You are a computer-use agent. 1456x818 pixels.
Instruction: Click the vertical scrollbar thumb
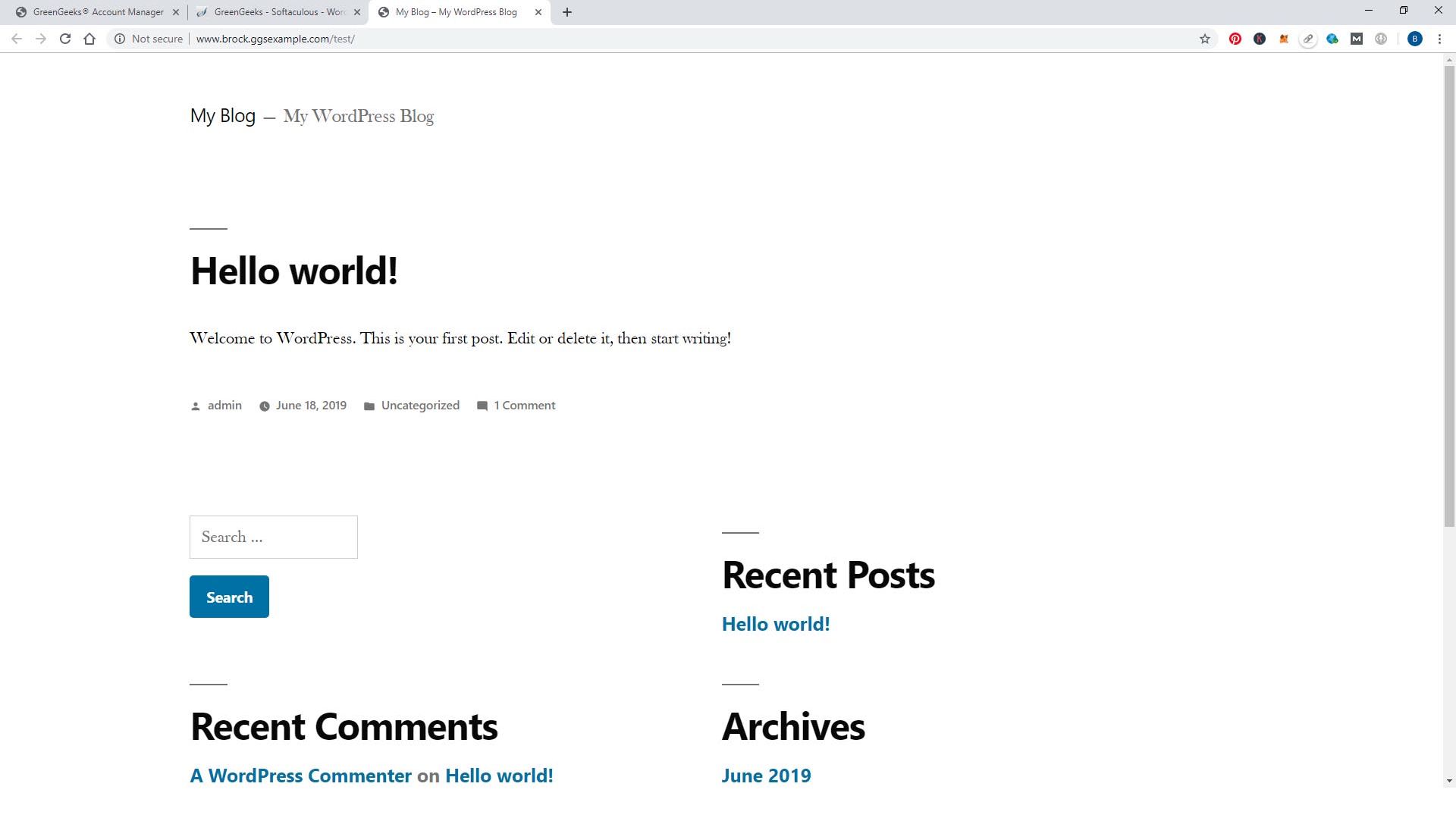click(1449, 296)
